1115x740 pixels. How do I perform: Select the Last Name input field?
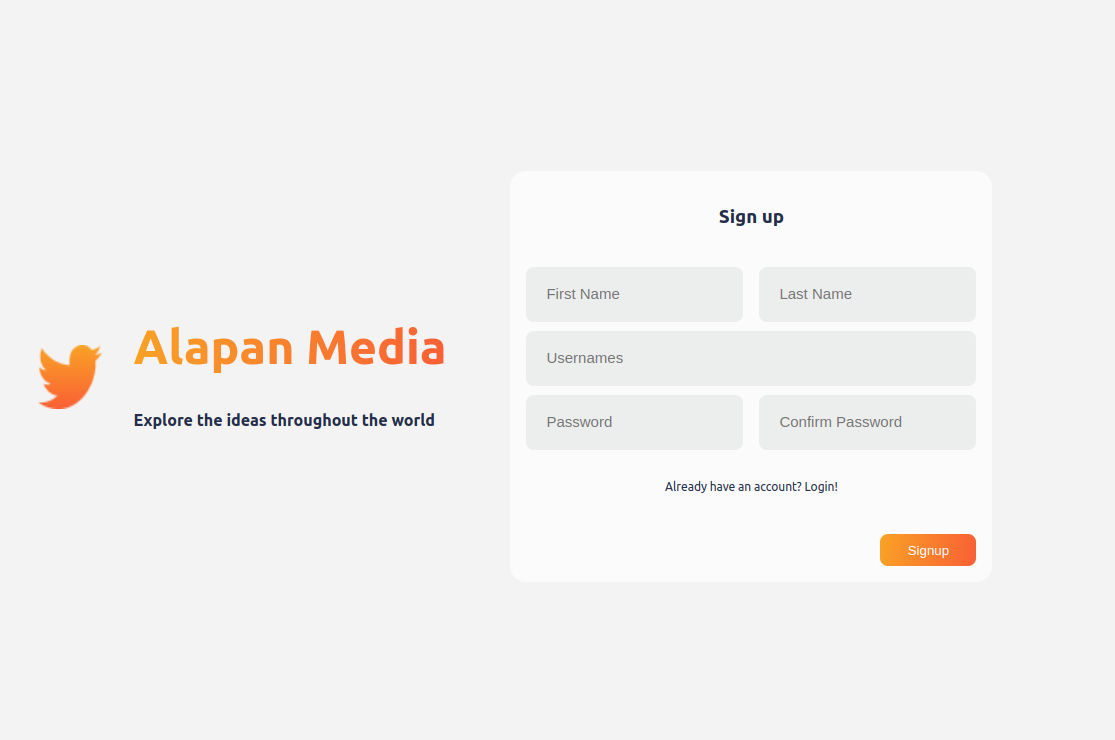(x=867, y=294)
